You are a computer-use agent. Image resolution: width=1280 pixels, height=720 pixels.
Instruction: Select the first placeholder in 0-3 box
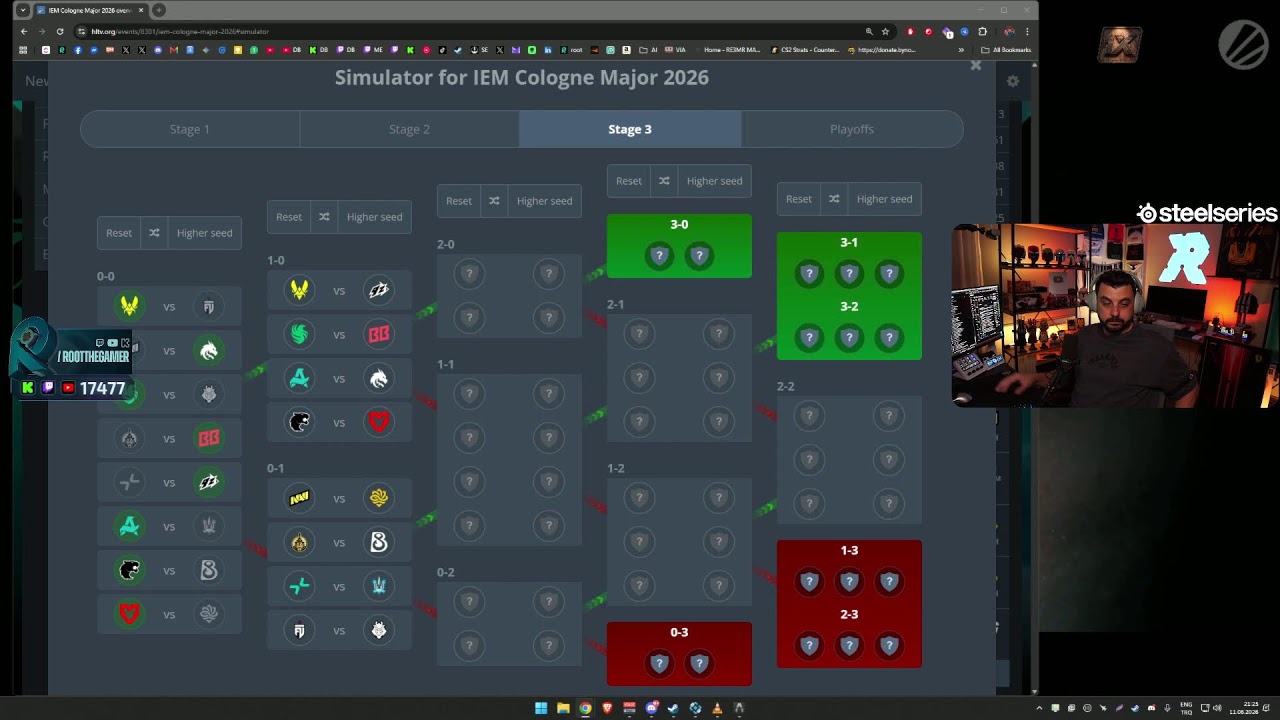tap(659, 663)
